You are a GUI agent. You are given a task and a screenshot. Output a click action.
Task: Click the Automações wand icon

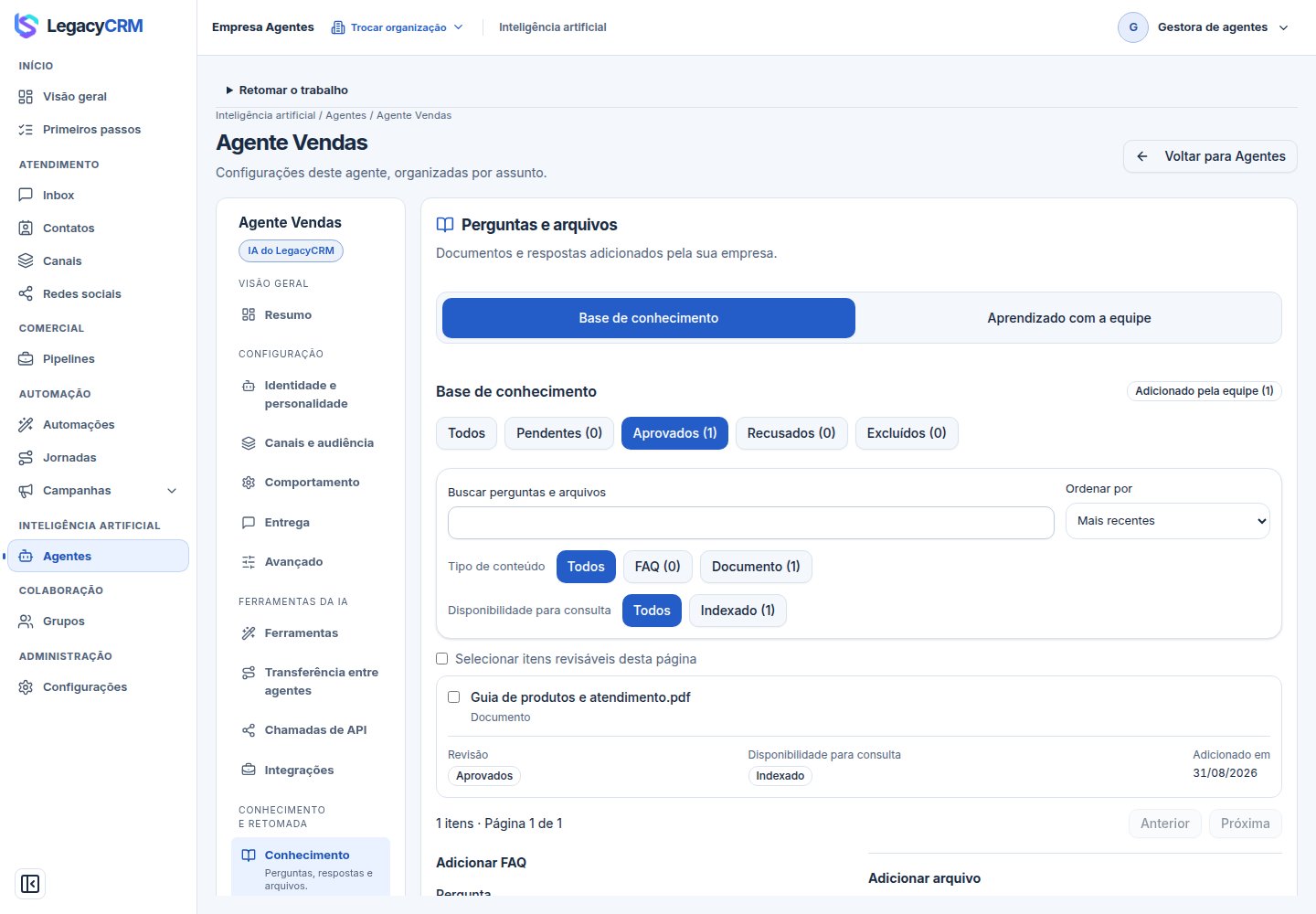26,424
